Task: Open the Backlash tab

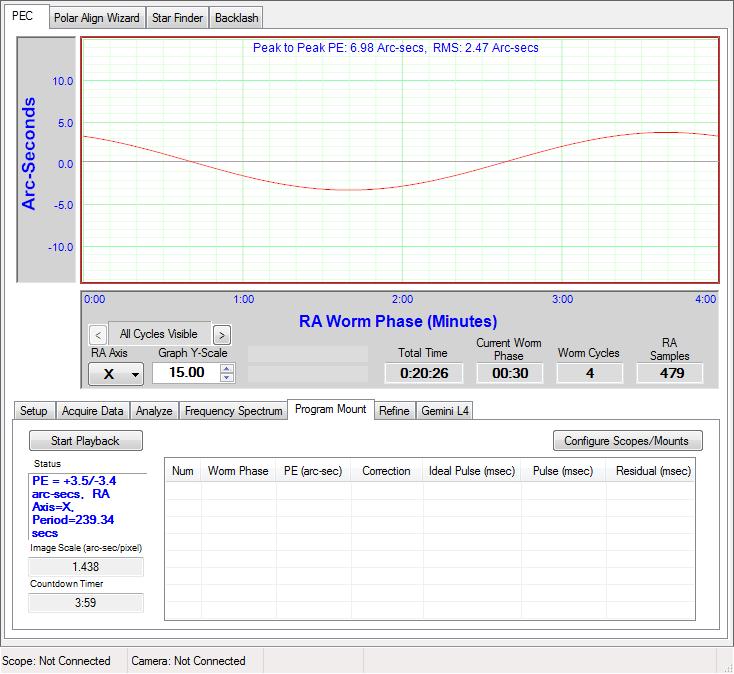Action: point(236,18)
